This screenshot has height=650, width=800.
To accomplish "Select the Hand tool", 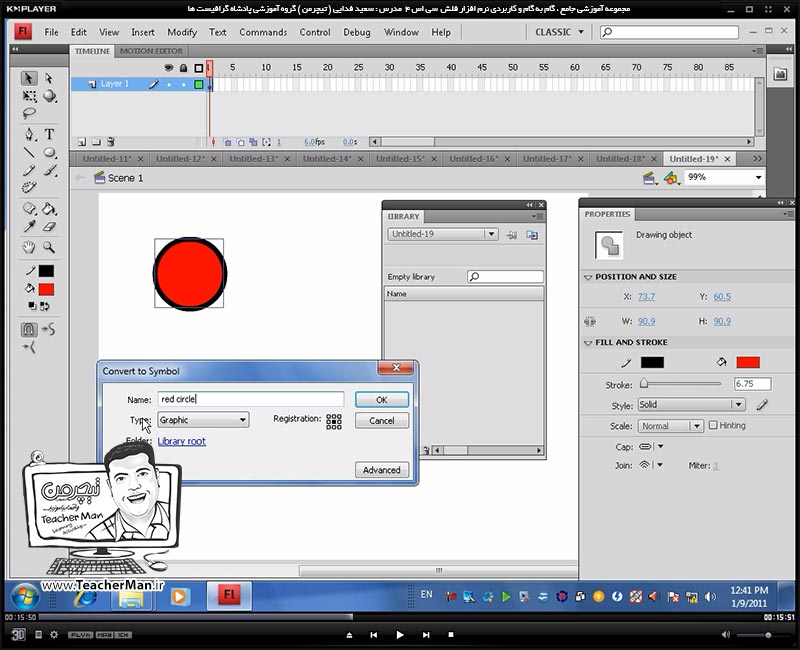I will click(x=29, y=247).
